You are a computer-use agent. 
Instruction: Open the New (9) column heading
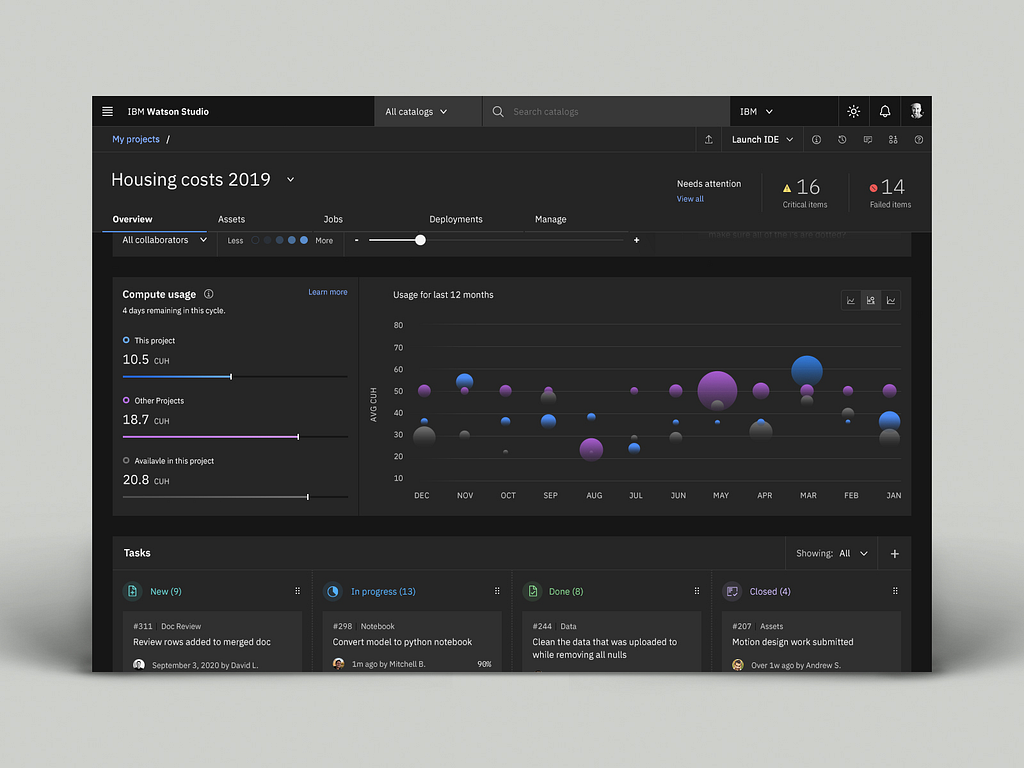click(x=166, y=592)
